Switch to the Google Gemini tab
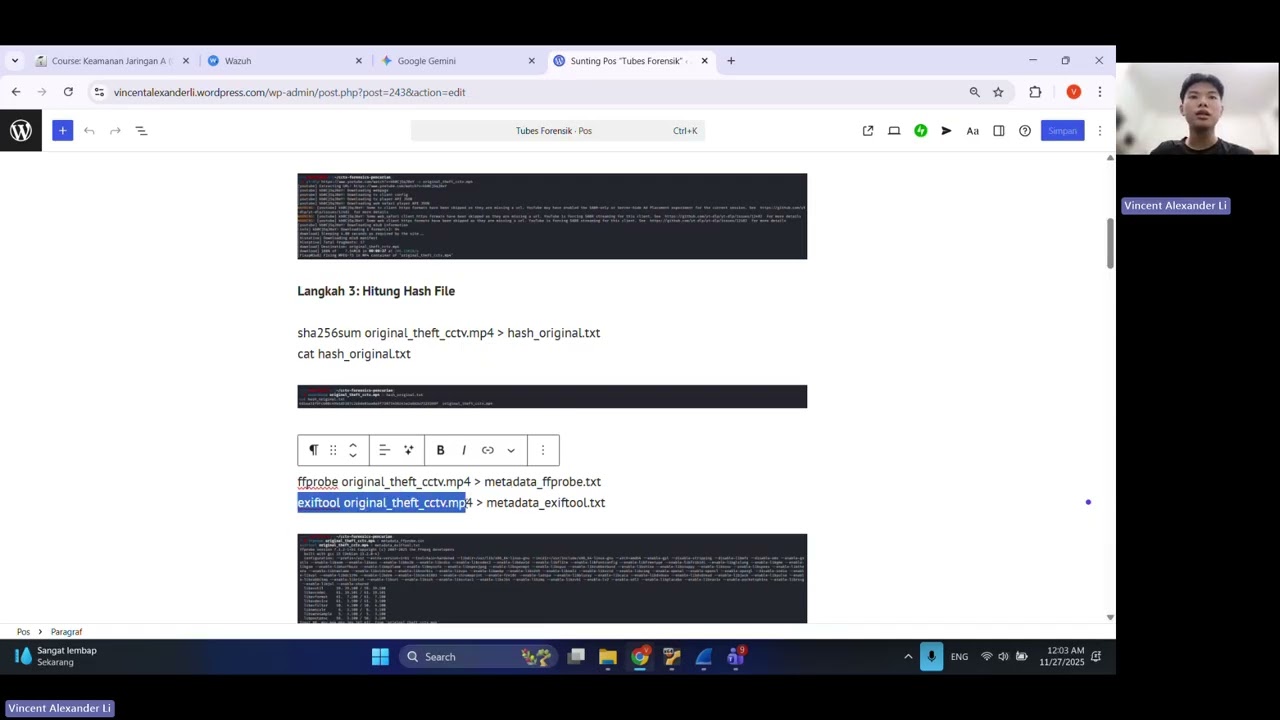The width and height of the screenshot is (1280, 720). [455, 61]
